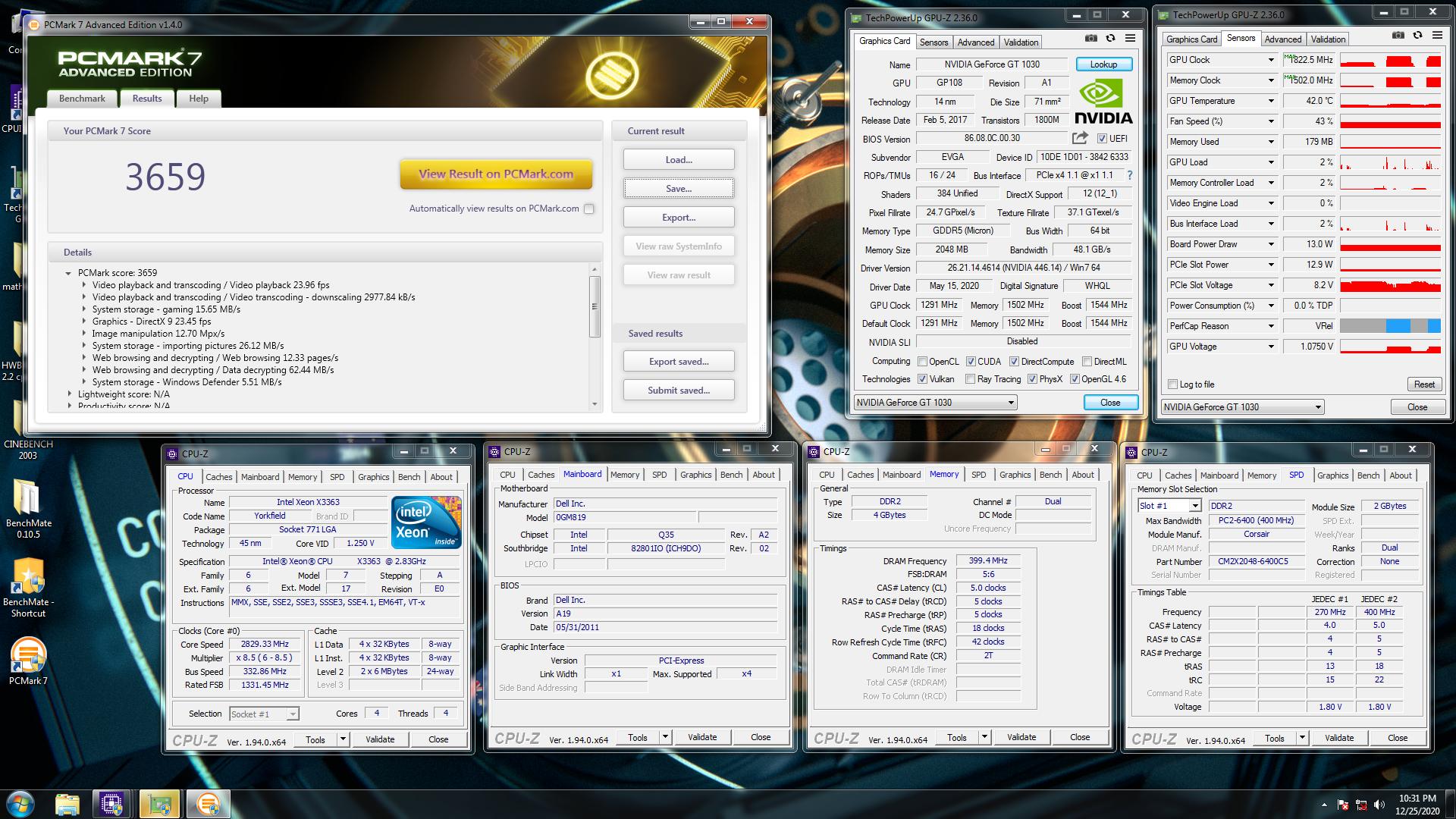
Task: Click the PCMark 7 taskbar icon
Action: [208, 805]
